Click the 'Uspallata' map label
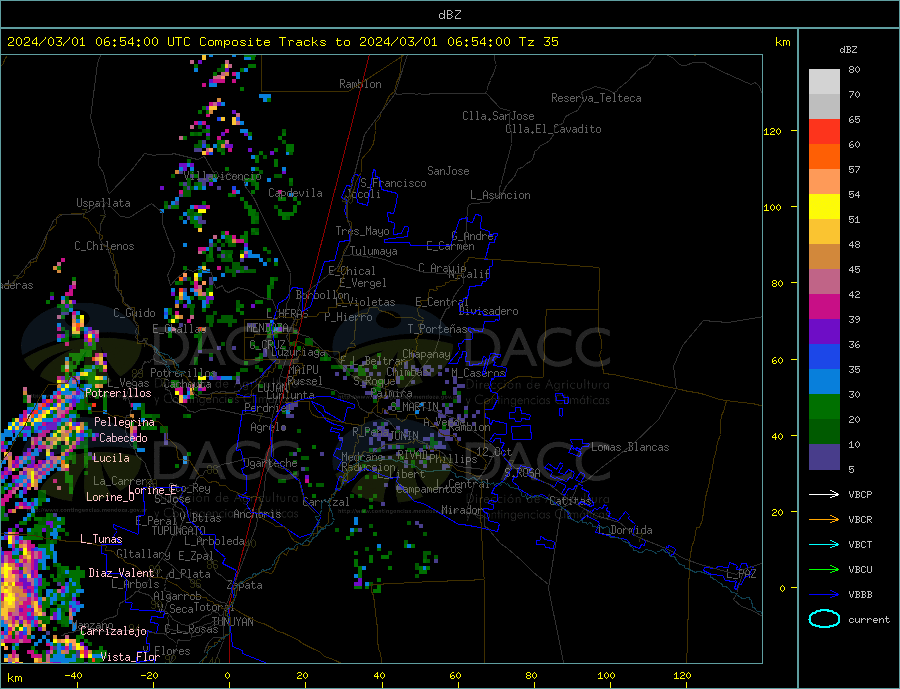Screen dimensions: 900x689 (x=103, y=203)
